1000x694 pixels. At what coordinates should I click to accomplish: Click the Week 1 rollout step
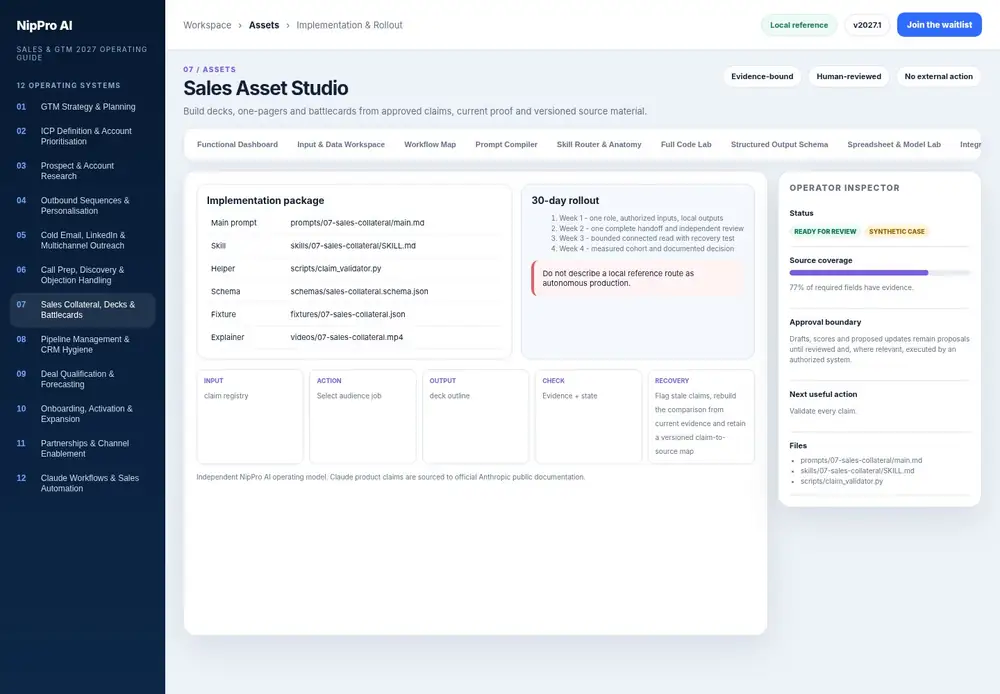coord(636,218)
